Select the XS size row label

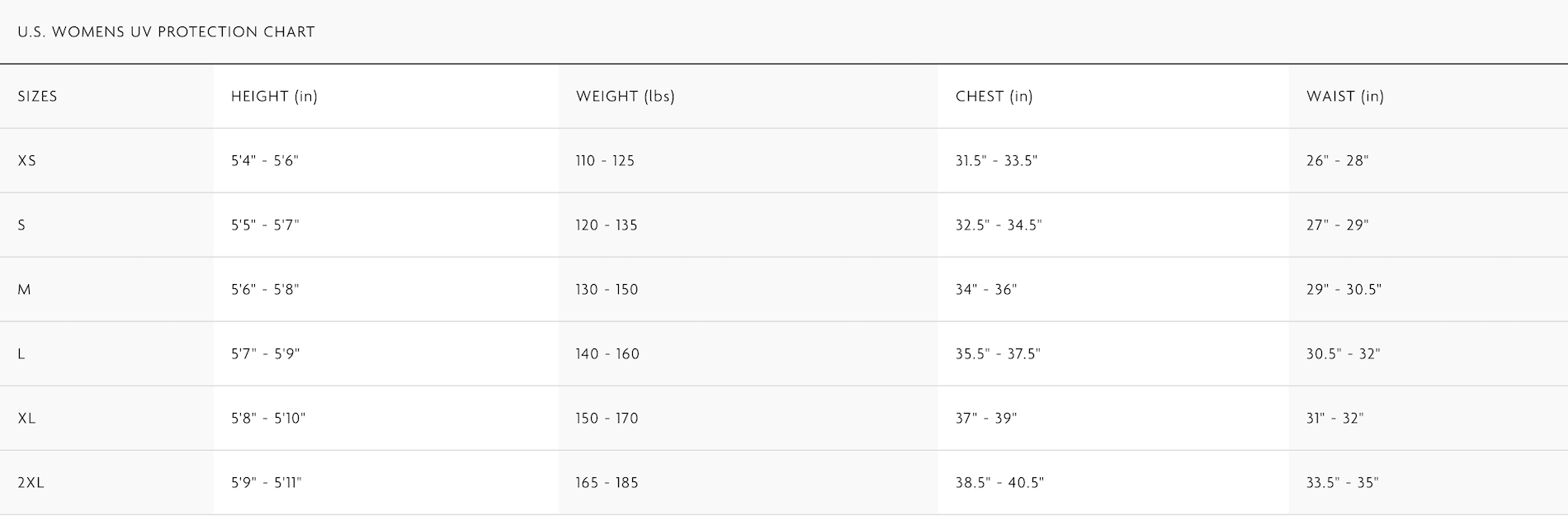coord(27,161)
